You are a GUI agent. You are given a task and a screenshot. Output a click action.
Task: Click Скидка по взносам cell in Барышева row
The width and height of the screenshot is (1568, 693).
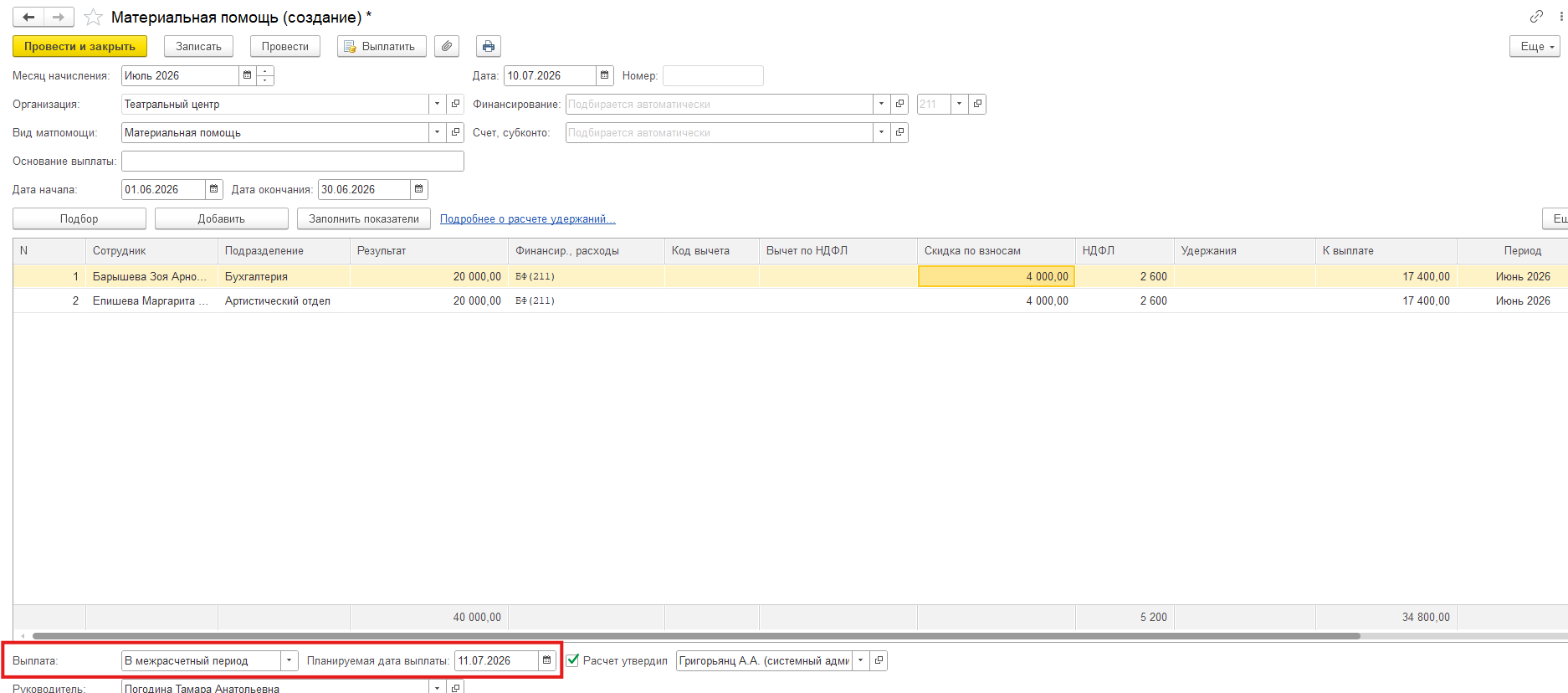997,276
